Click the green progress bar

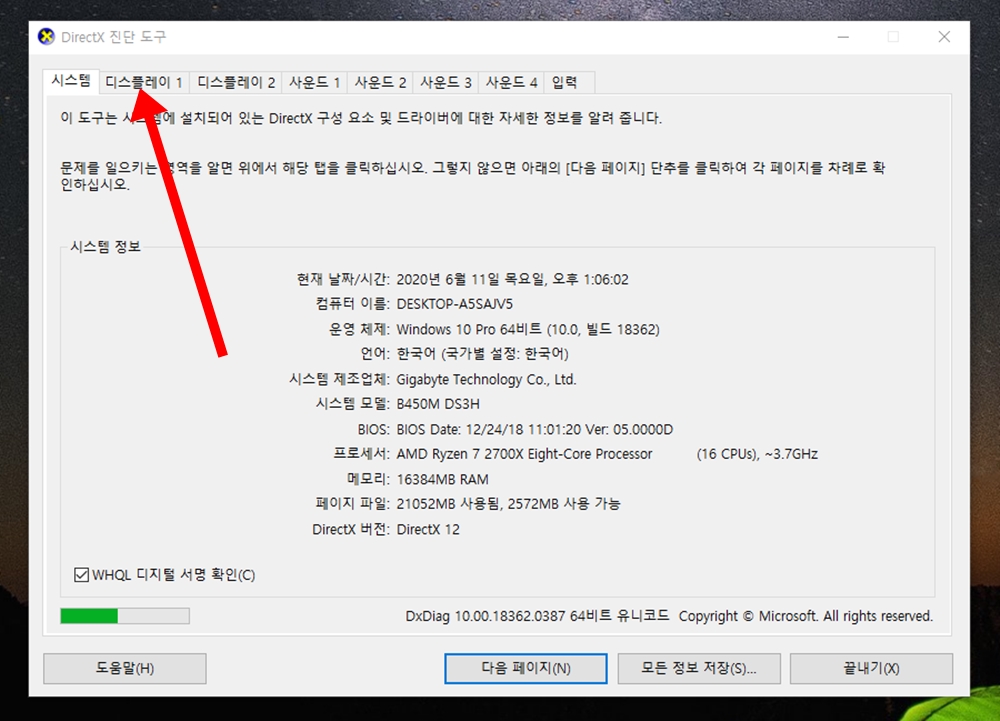[125, 616]
